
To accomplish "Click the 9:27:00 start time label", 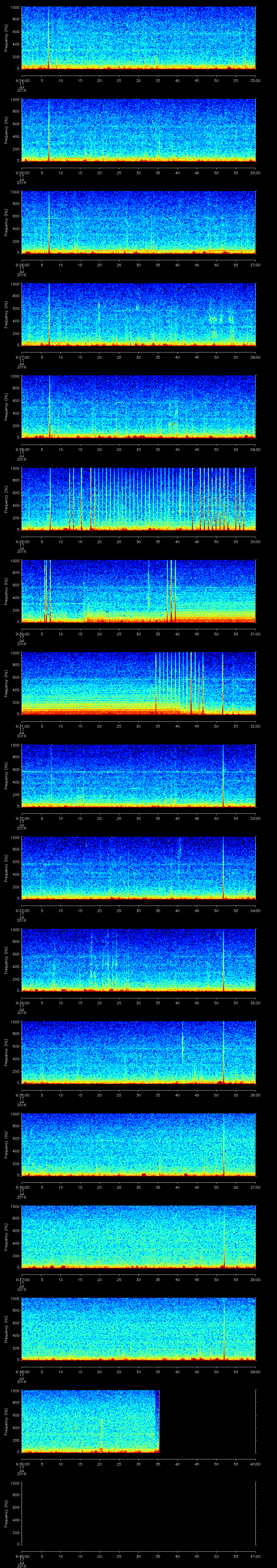I will 22,357.
